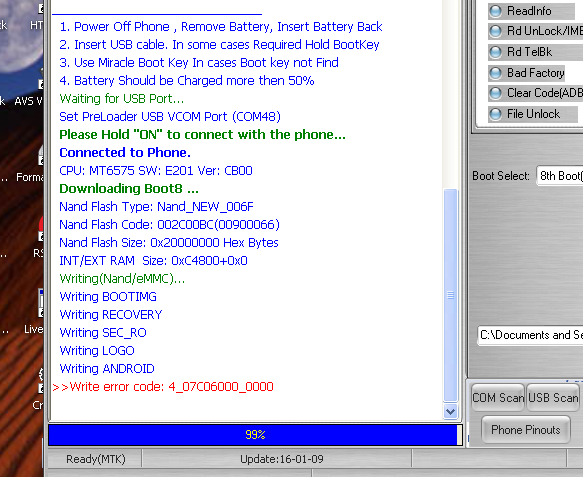Image resolution: width=583 pixels, height=477 pixels.
Task: Click the 'Nand Flash Size' log line
Action: [169, 243]
